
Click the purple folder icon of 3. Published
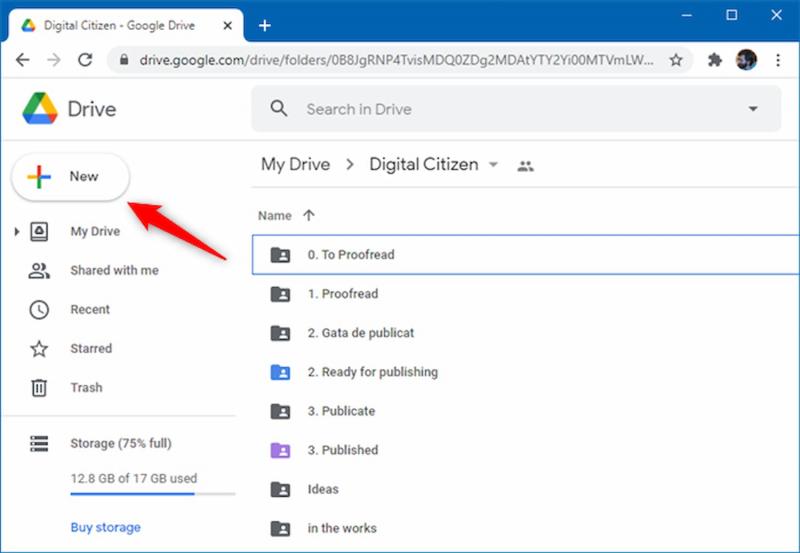tap(280, 450)
